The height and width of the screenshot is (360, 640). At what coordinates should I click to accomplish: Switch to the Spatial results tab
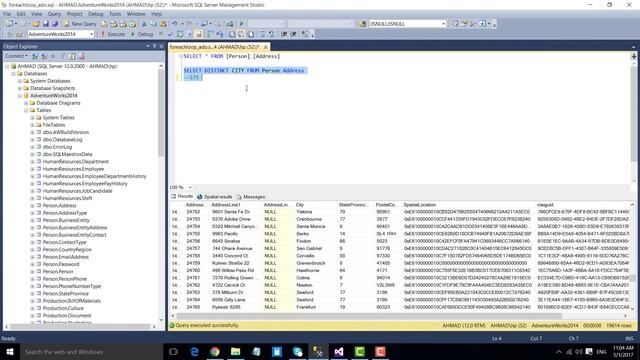pyautogui.click(x=214, y=197)
